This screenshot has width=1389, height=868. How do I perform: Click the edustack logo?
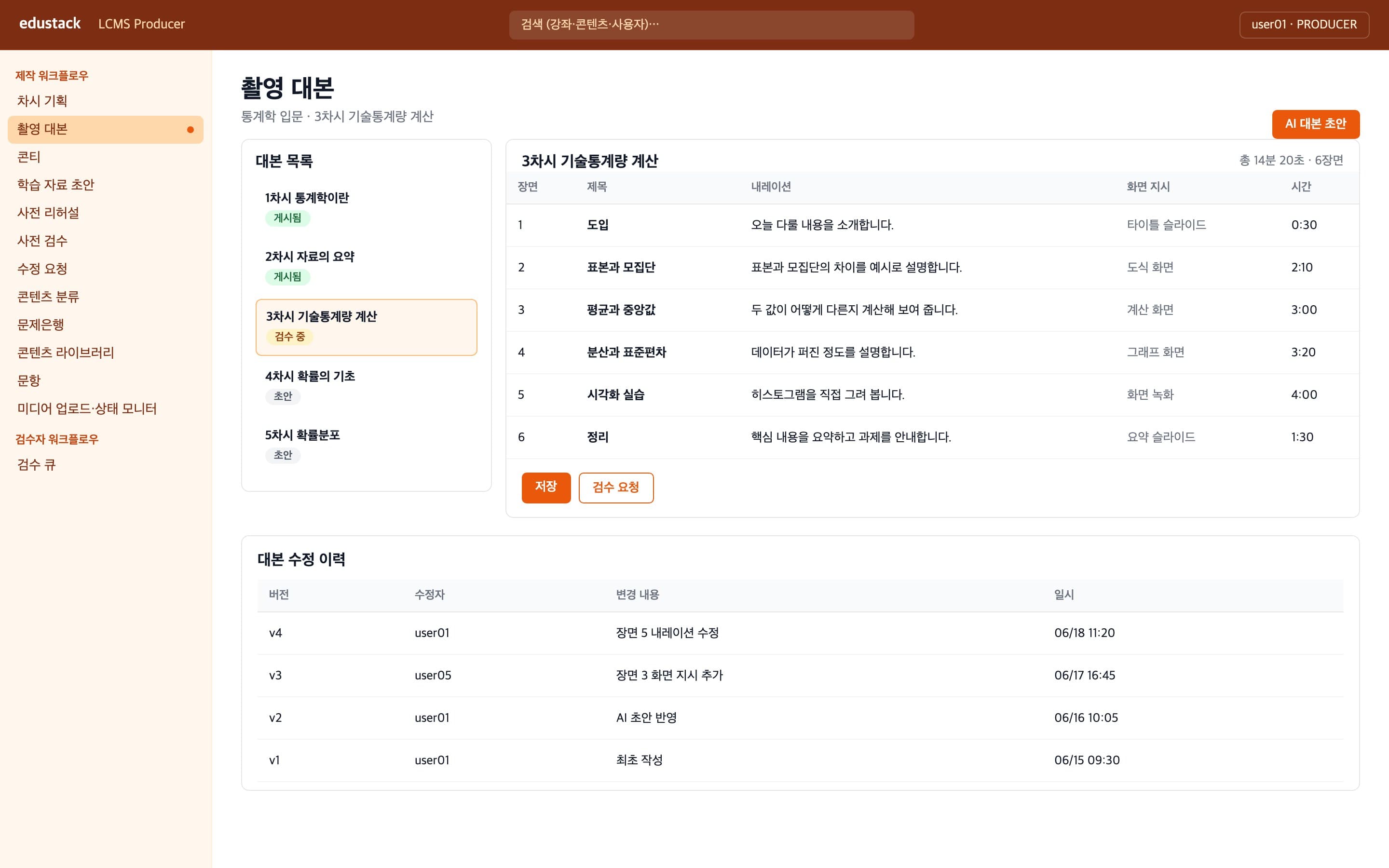[x=50, y=24]
